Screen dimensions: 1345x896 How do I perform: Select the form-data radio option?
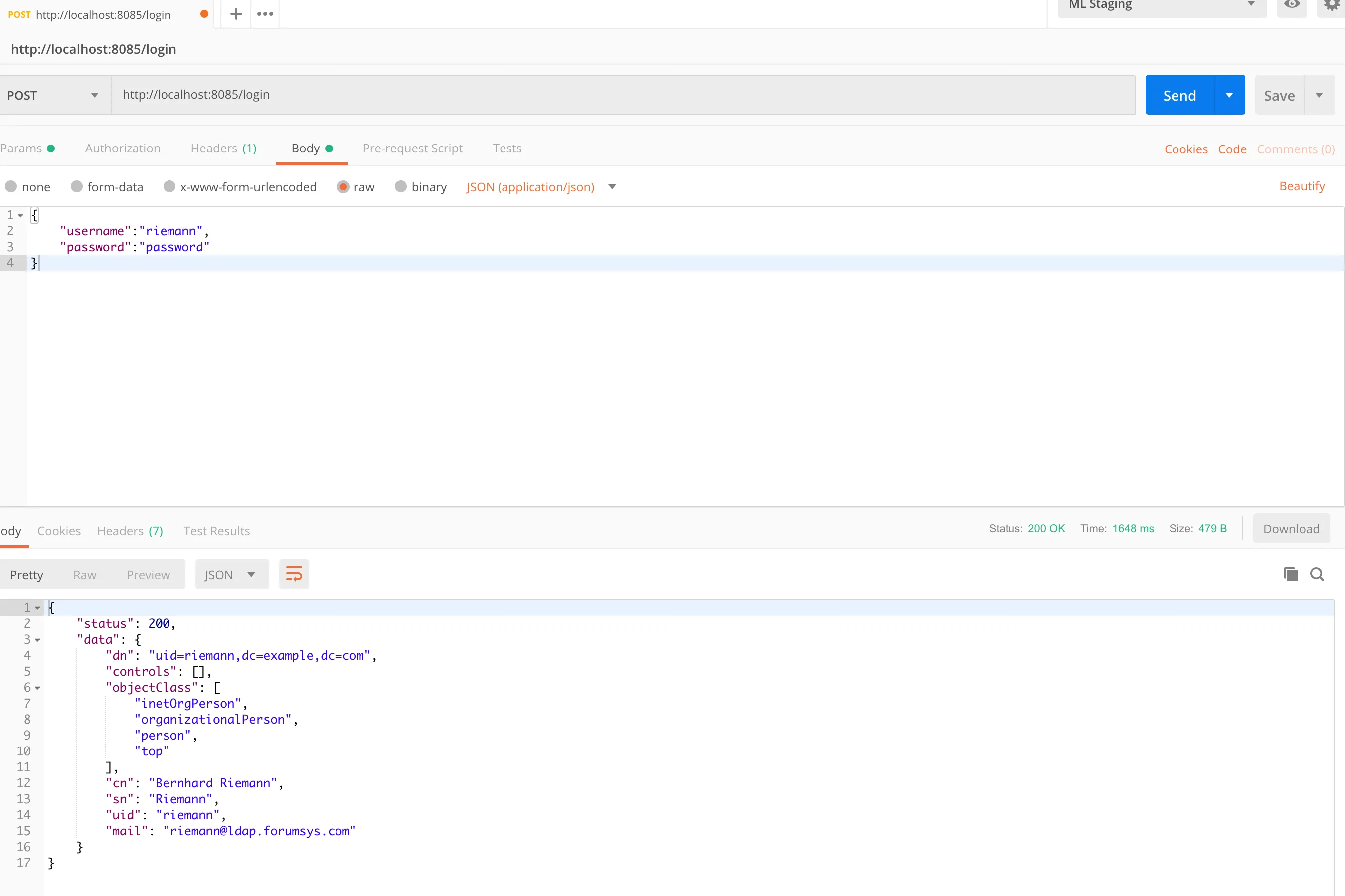(77, 187)
